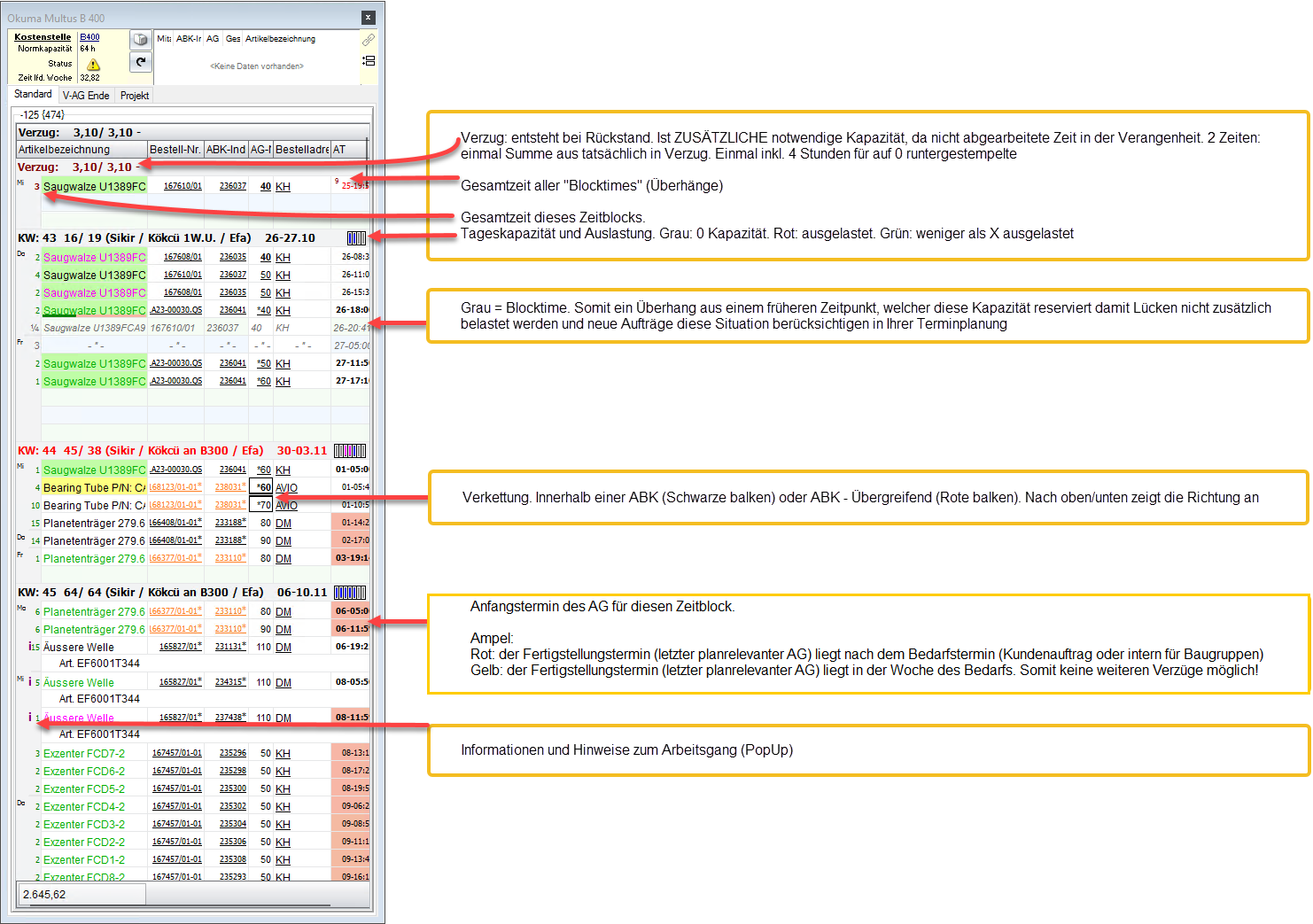
Task: Click Bestelladresse column header
Action: 302,150
